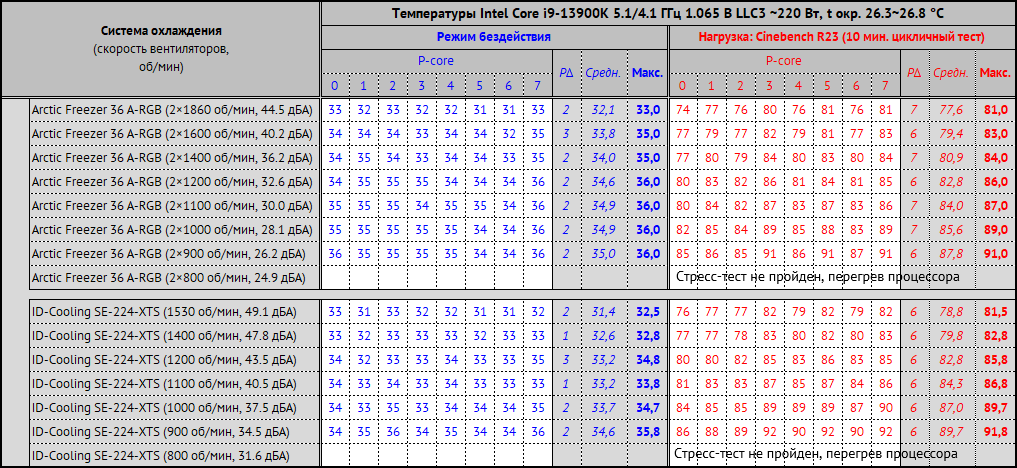Click load max value 91,8

(x=995, y=432)
